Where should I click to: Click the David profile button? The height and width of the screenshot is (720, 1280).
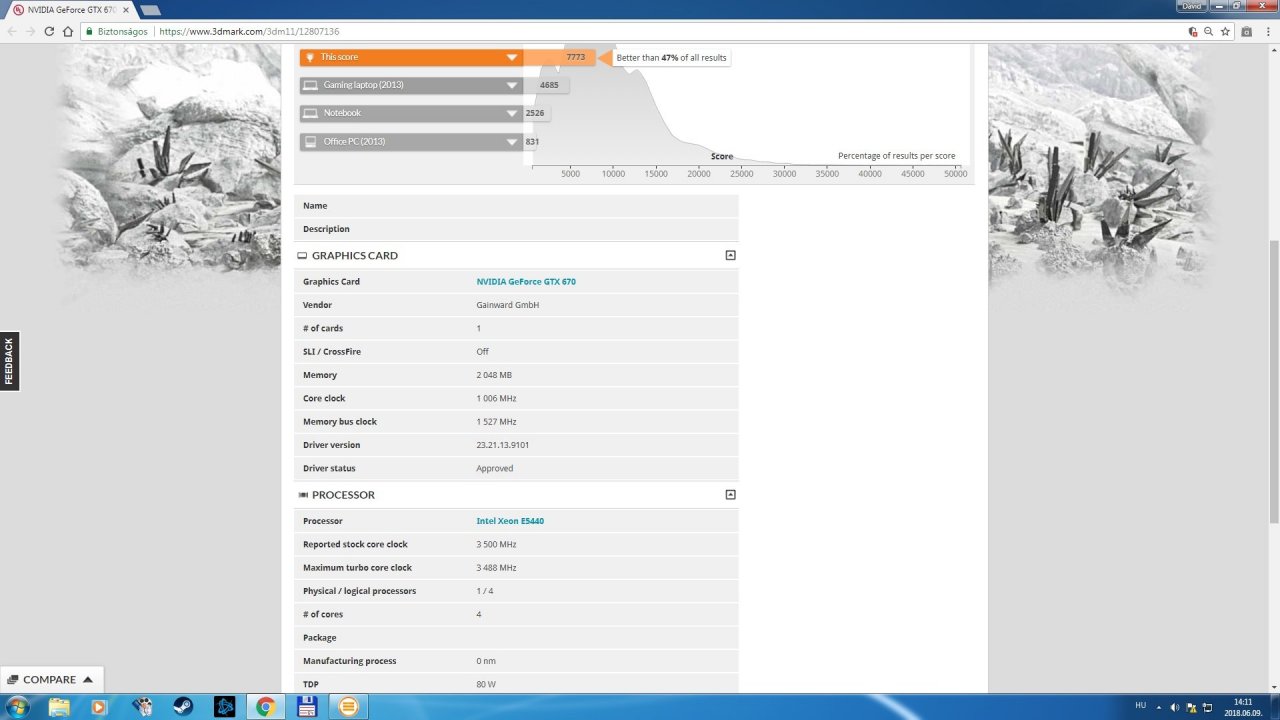pyautogui.click(x=1191, y=6)
